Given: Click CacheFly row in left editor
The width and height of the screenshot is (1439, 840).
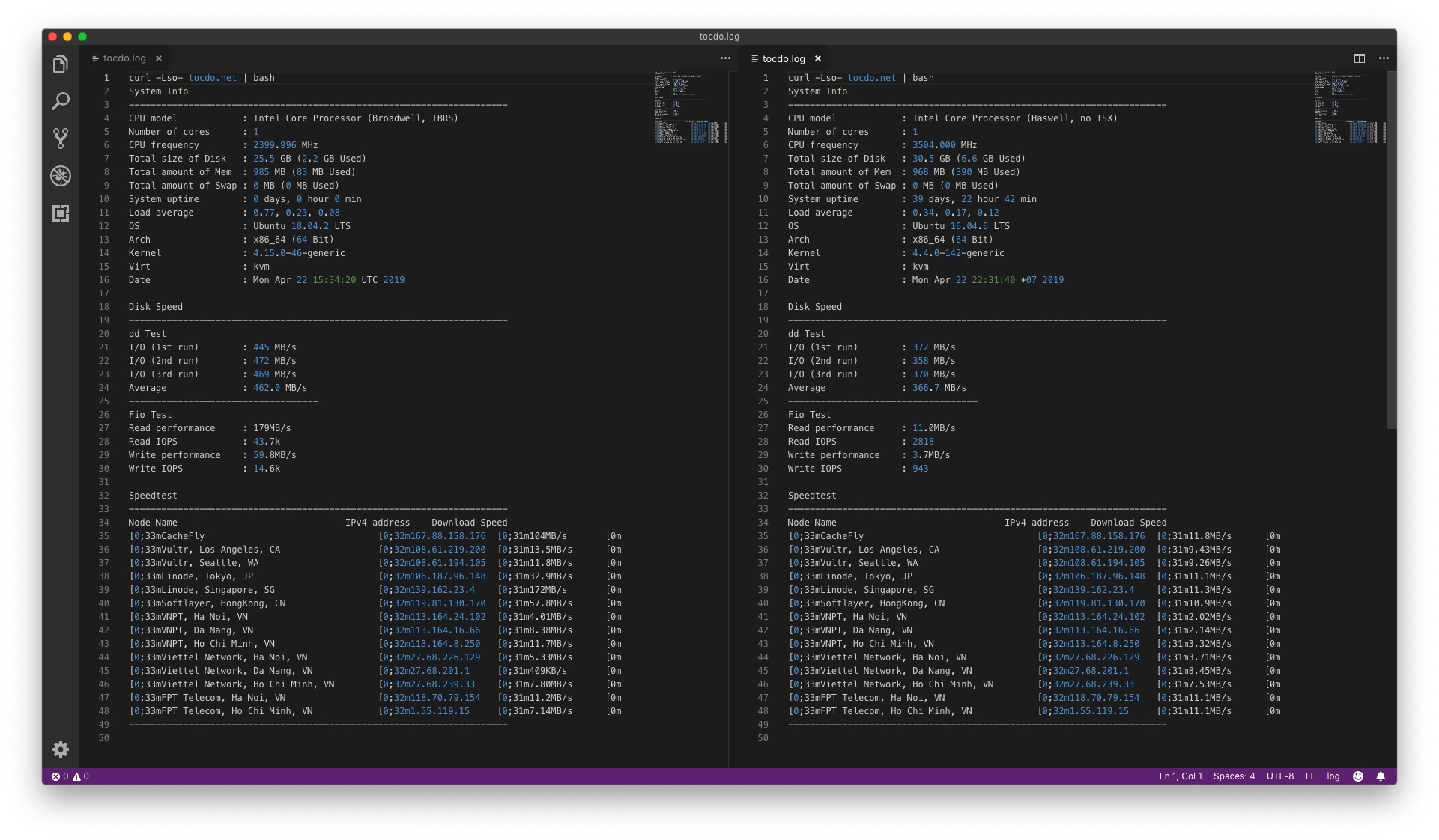Looking at the screenshot, I should pos(375,536).
